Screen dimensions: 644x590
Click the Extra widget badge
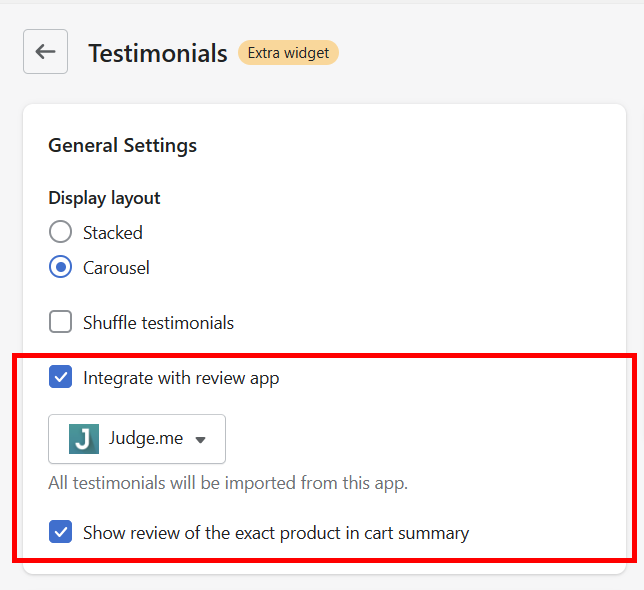coord(288,53)
